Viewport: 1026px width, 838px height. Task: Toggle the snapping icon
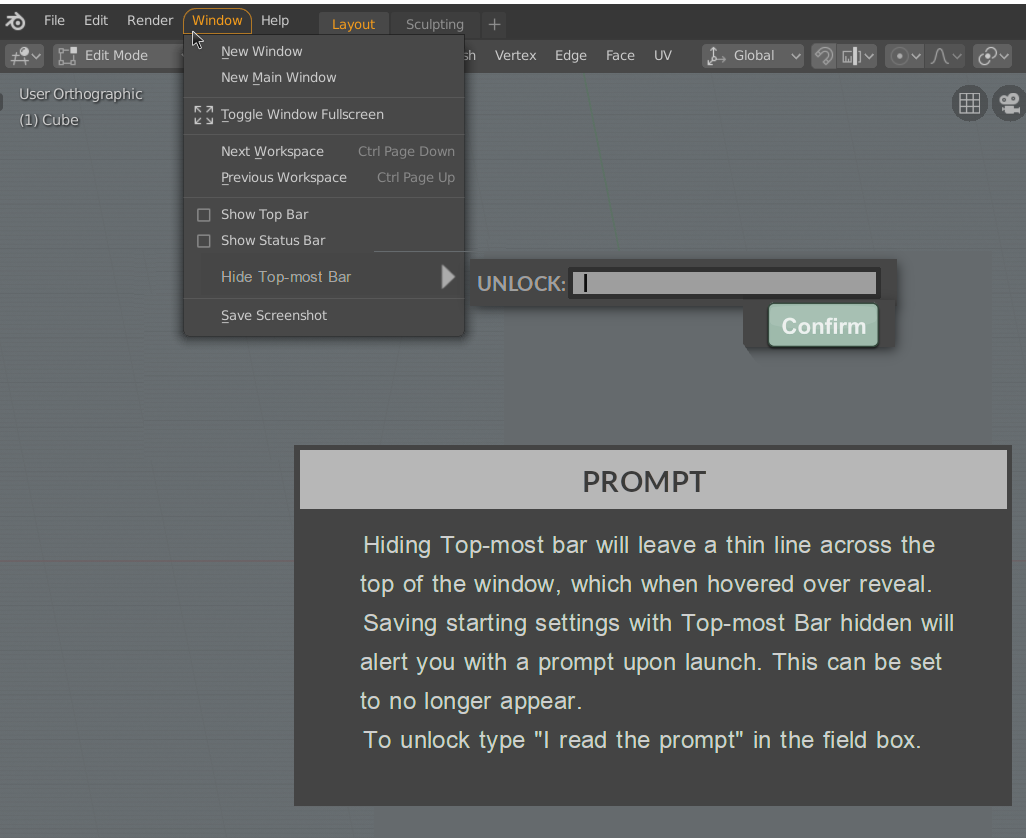[824, 56]
